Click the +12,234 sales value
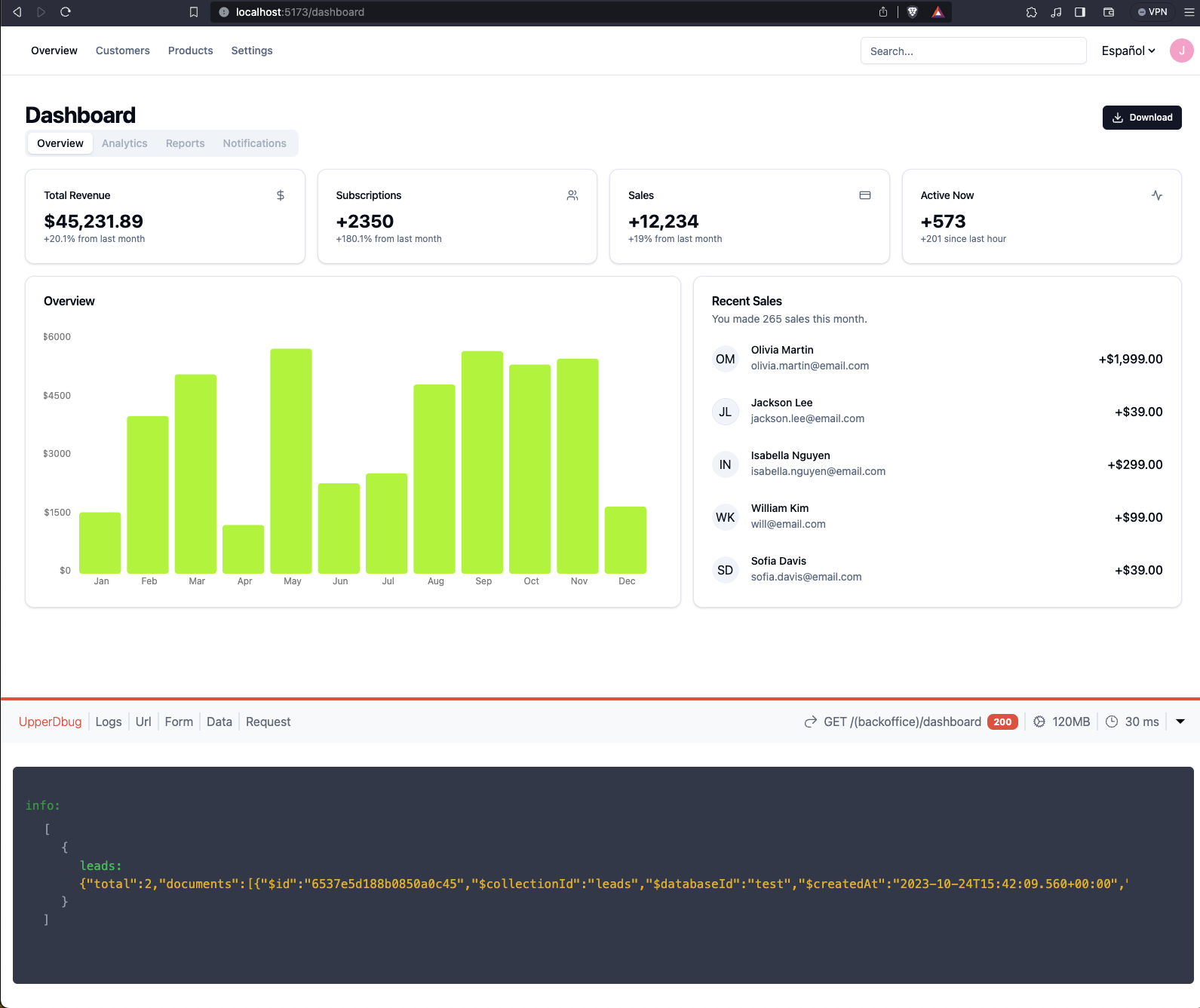 663,221
